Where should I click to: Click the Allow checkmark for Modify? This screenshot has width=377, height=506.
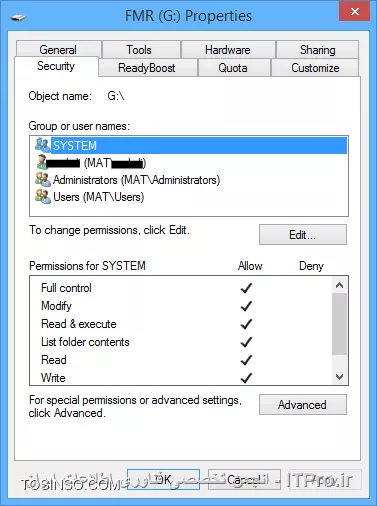246,306
